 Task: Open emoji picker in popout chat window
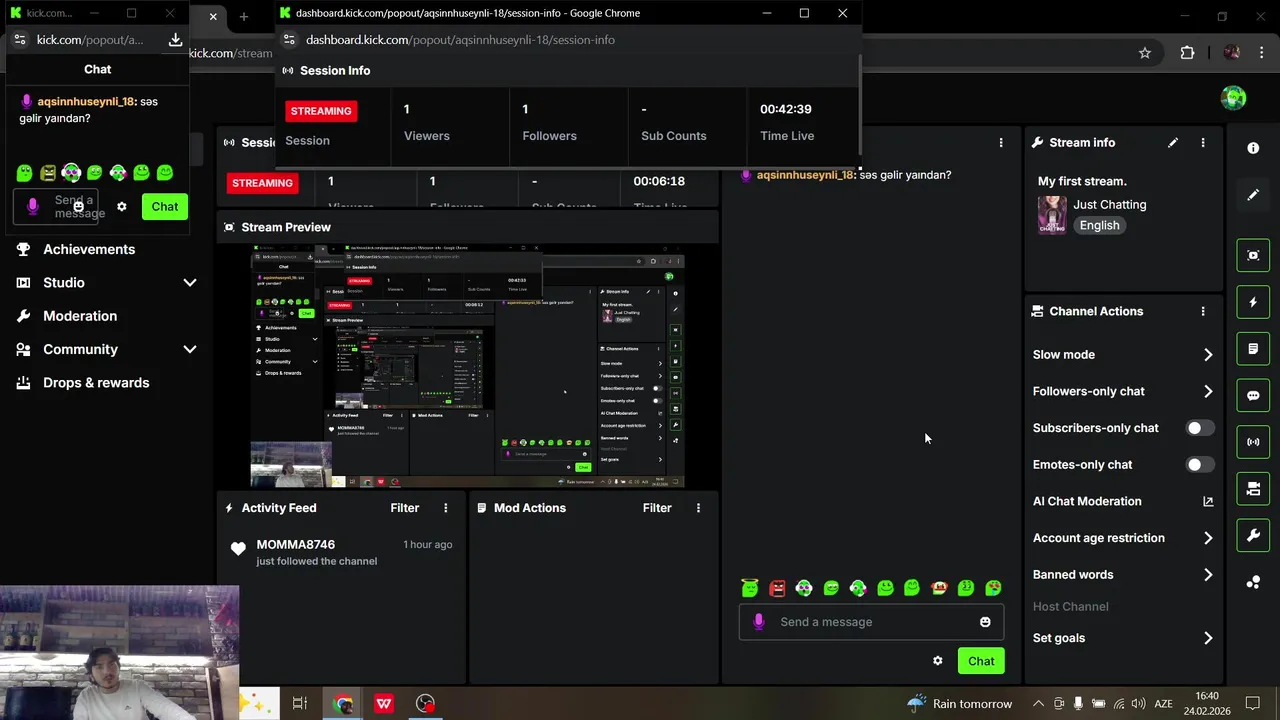click(78, 207)
